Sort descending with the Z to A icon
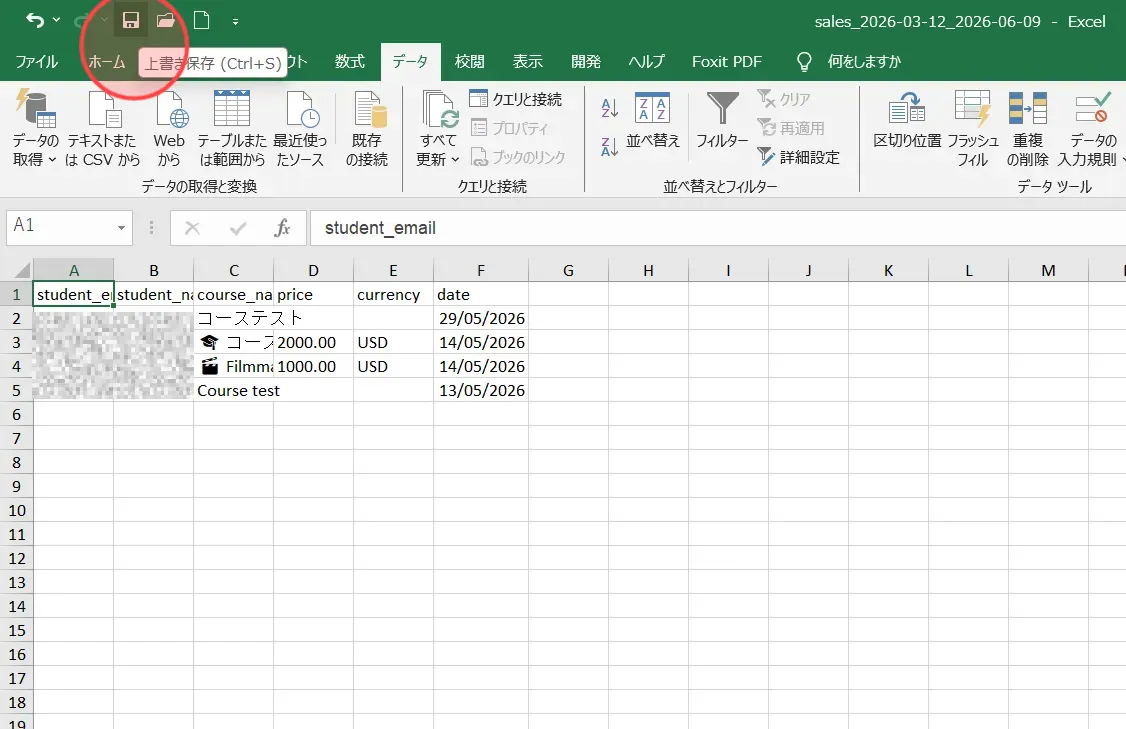This screenshot has width=1126, height=729. (x=610, y=147)
